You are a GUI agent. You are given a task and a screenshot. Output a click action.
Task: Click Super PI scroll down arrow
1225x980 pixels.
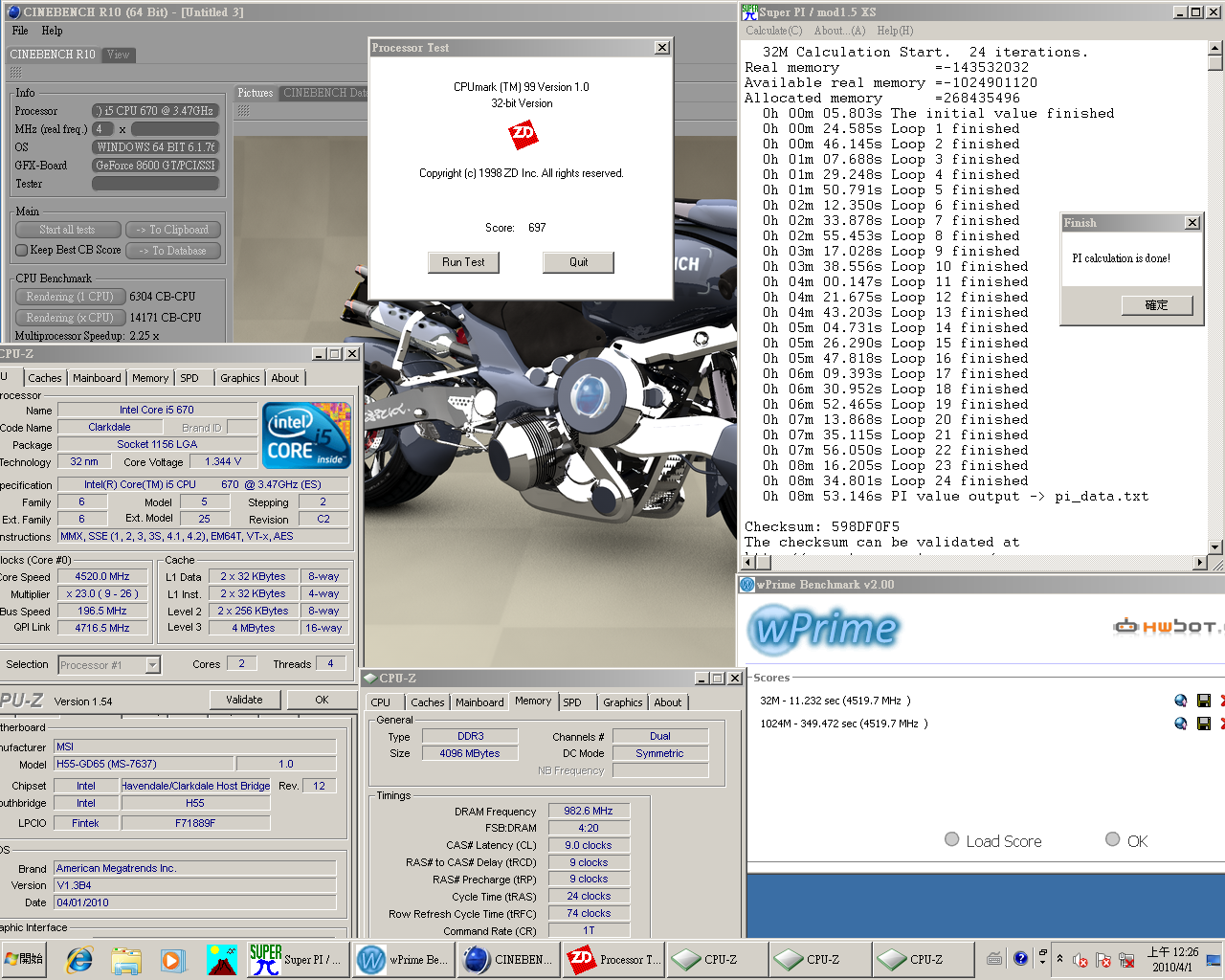(1215, 547)
